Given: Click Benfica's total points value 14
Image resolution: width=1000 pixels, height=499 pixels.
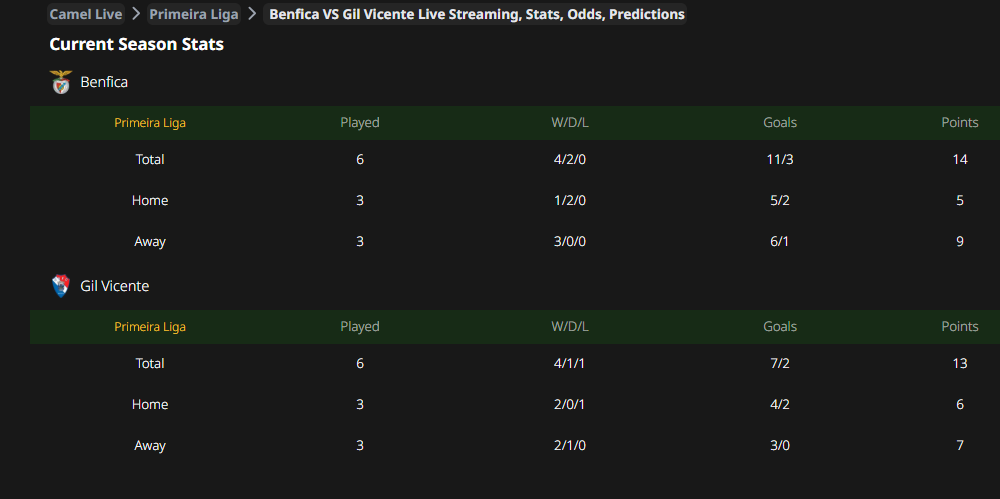Looking at the screenshot, I should pyautogui.click(x=960, y=159).
